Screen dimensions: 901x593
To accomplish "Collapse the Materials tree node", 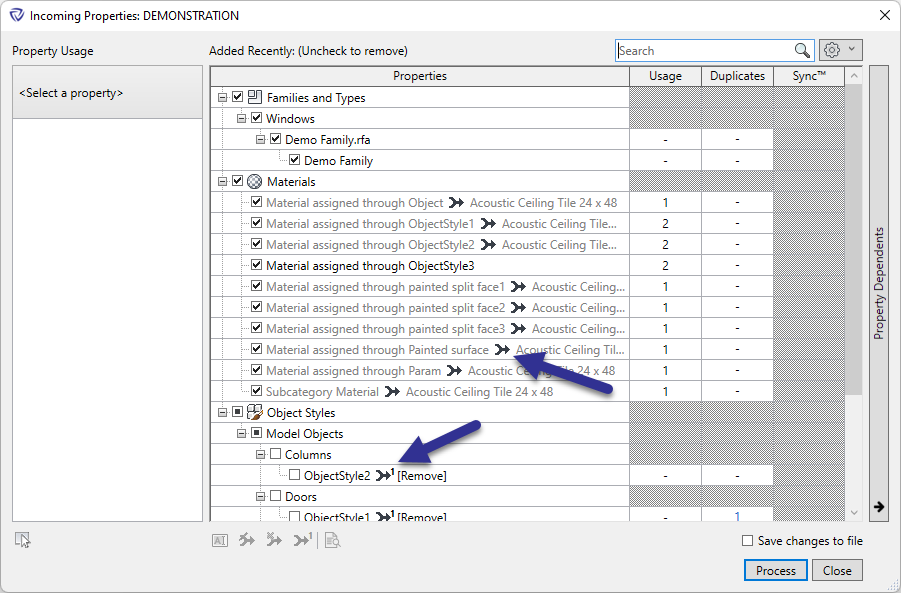I will [222, 182].
